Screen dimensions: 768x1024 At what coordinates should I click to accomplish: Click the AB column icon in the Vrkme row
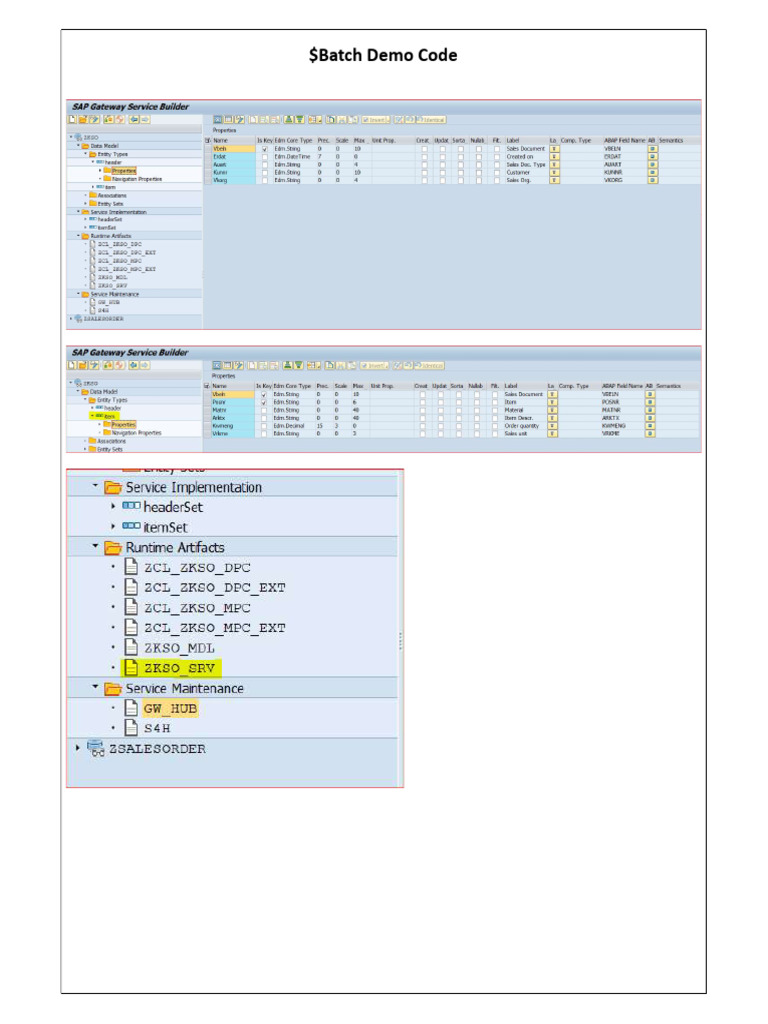click(650, 434)
